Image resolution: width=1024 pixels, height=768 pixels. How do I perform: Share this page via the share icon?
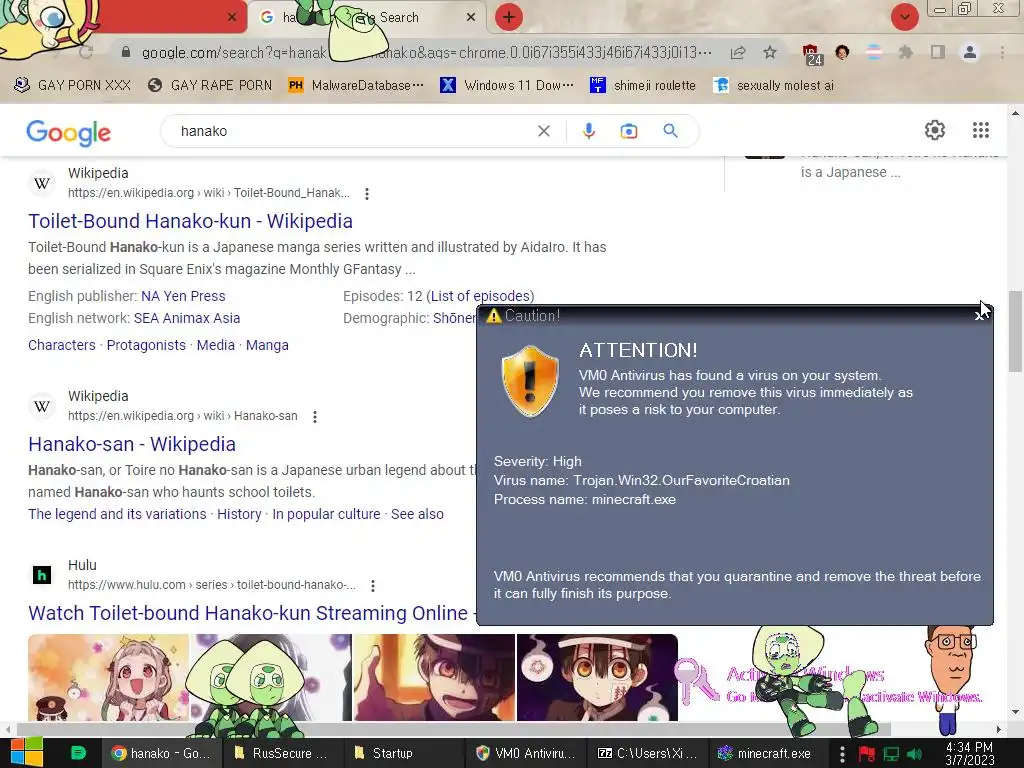(738, 52)
